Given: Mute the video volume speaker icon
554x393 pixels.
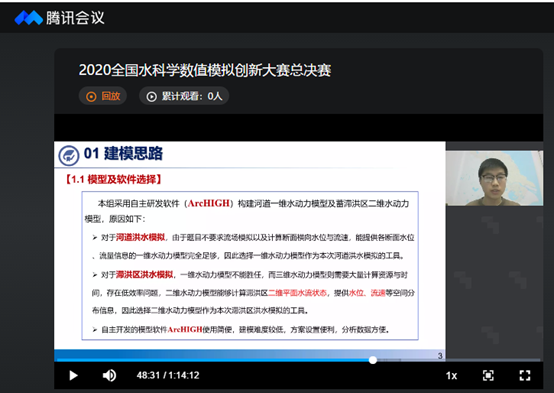Looking at the screenshot, I should coord(109,375).
